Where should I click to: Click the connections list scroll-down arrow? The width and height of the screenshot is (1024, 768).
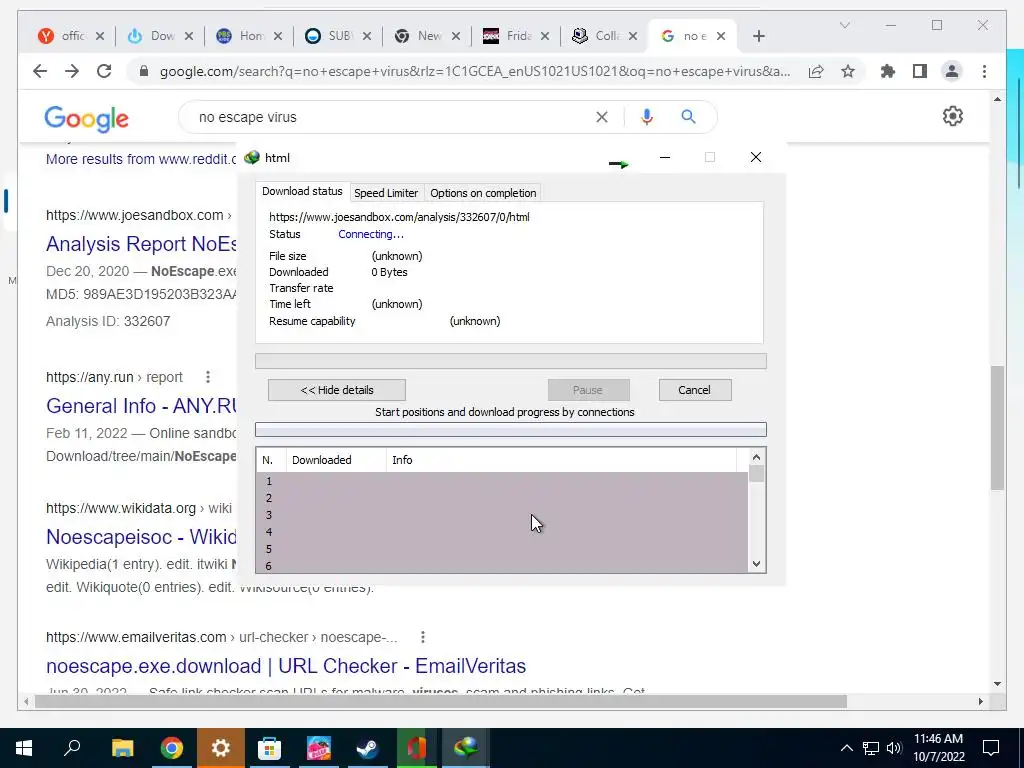(x=756, y=564)
